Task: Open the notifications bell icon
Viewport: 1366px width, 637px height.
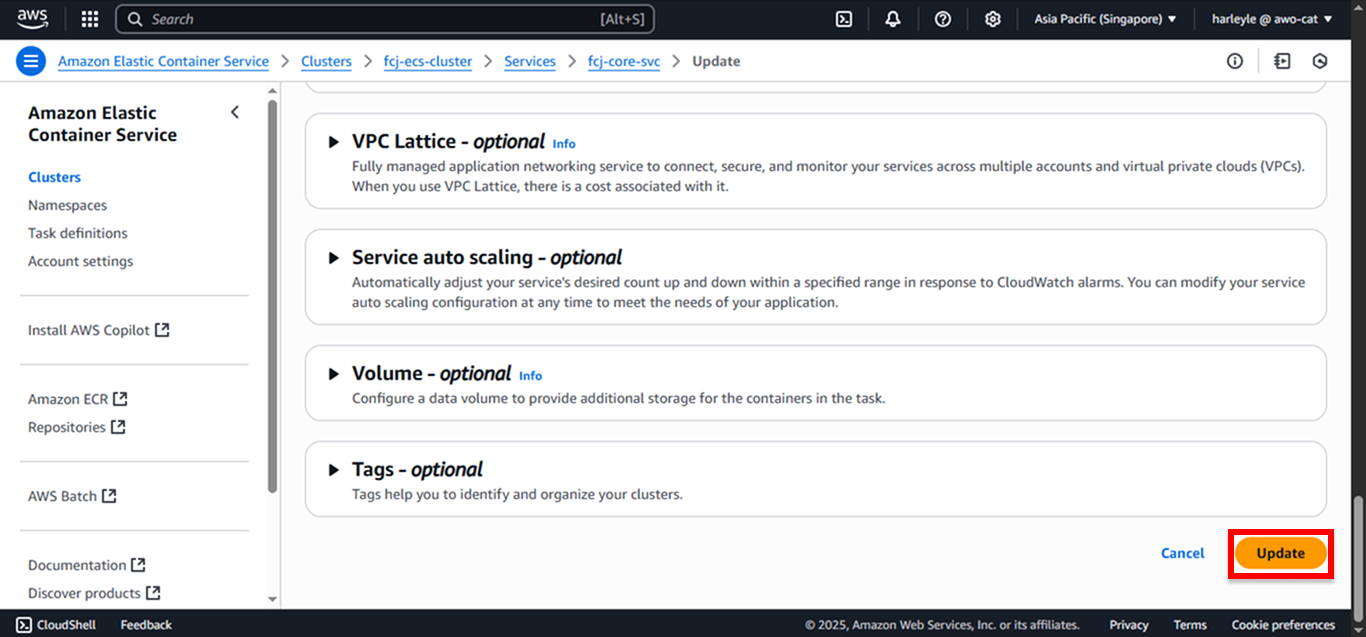Action: coord(893,19)
